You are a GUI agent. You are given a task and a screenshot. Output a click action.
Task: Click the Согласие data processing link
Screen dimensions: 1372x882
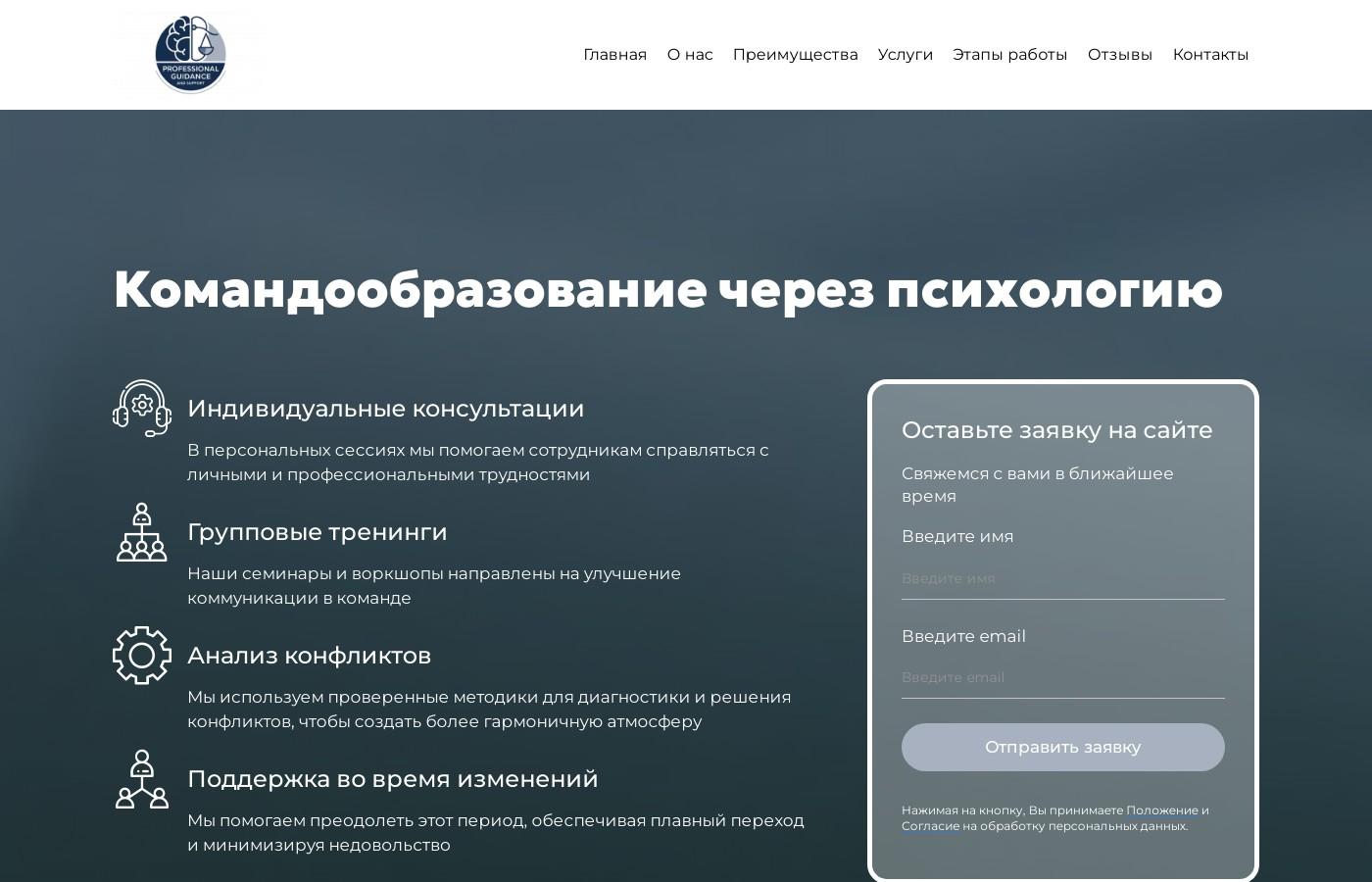[x=929, y=826]
